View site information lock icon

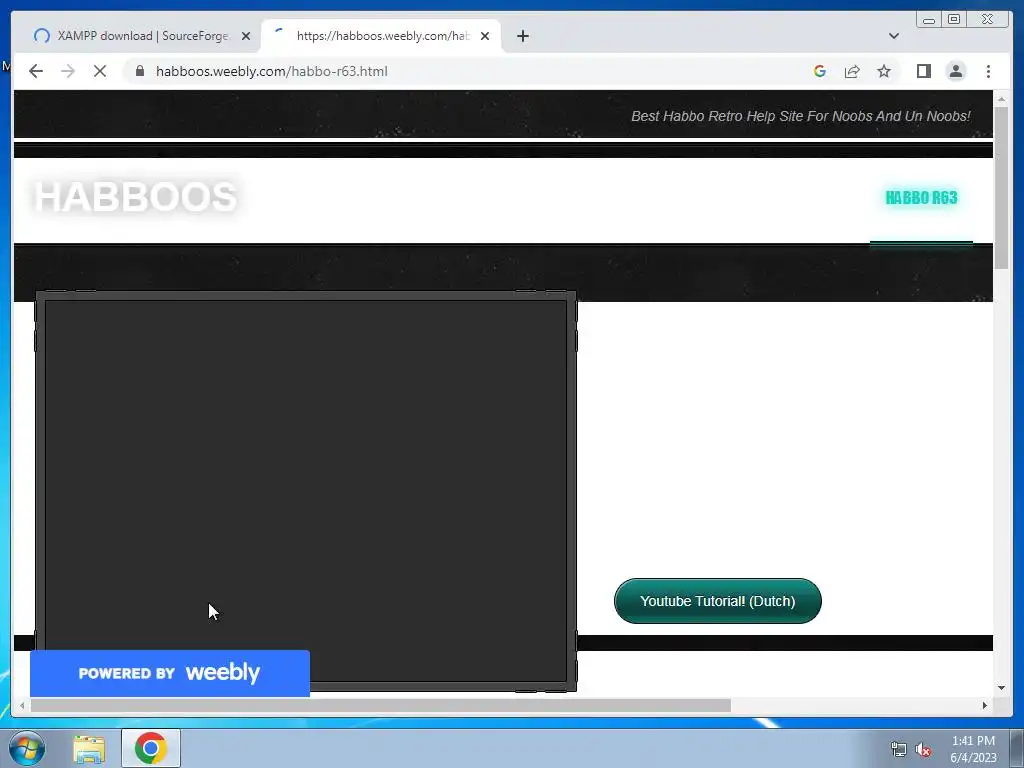(139, 71)
